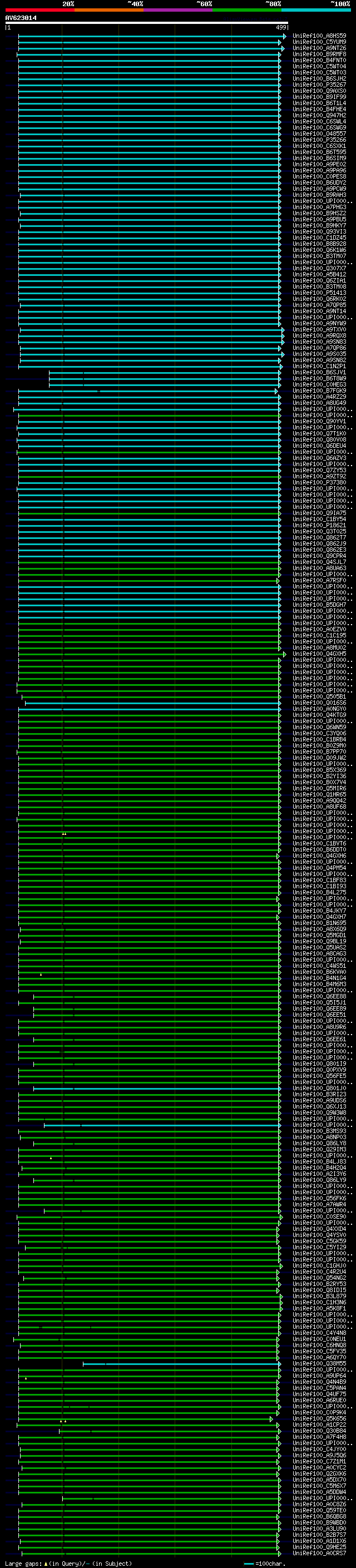
Task: Click the UniRef100_Q9CPR4 label
Action: pyautogui.click(x=319, y=556)
